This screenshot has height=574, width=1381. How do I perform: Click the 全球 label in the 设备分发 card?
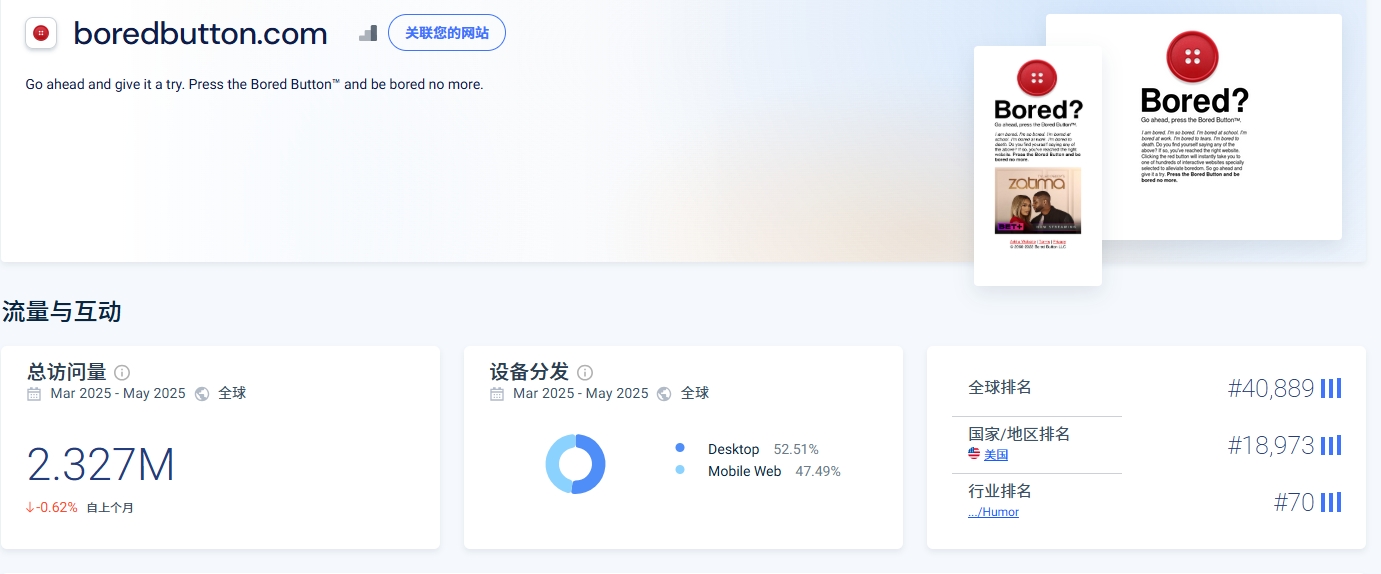point(695,393)
